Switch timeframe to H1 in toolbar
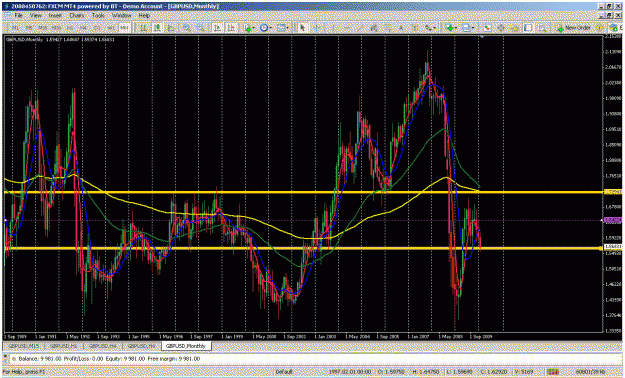The height and width of the screenshot is (378, 625). pyautogui.click(x=70, y=28)
